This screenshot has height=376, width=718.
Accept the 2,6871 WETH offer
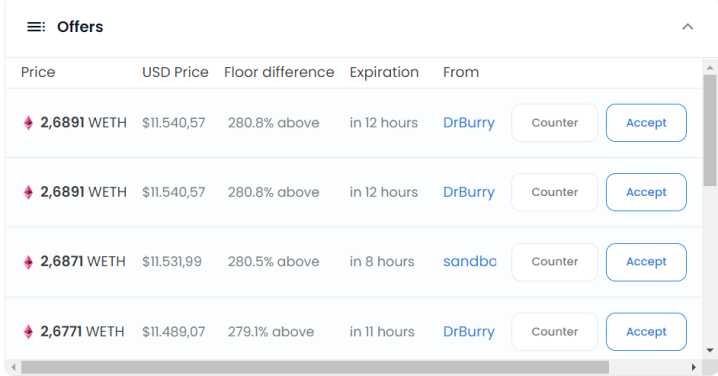click(x=646, y=262)
